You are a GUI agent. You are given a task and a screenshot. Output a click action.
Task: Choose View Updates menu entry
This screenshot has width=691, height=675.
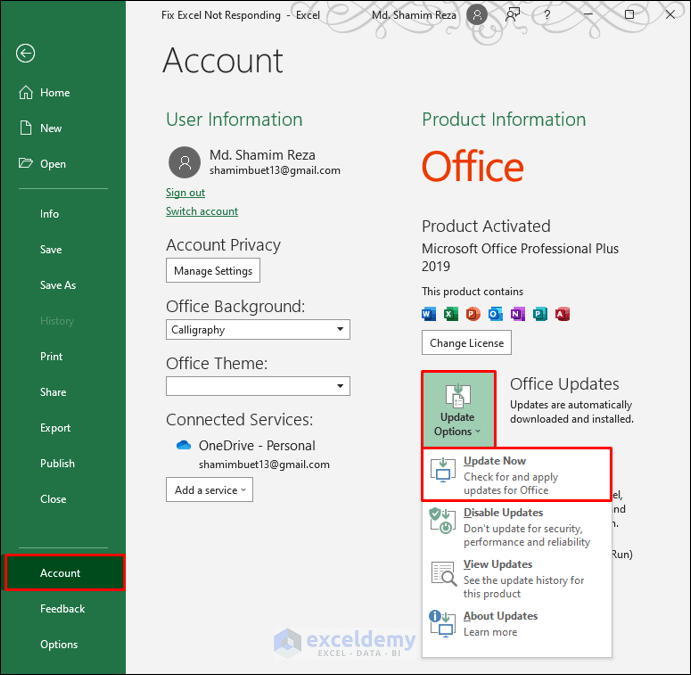pyautogui.click(x=516, y=579)
